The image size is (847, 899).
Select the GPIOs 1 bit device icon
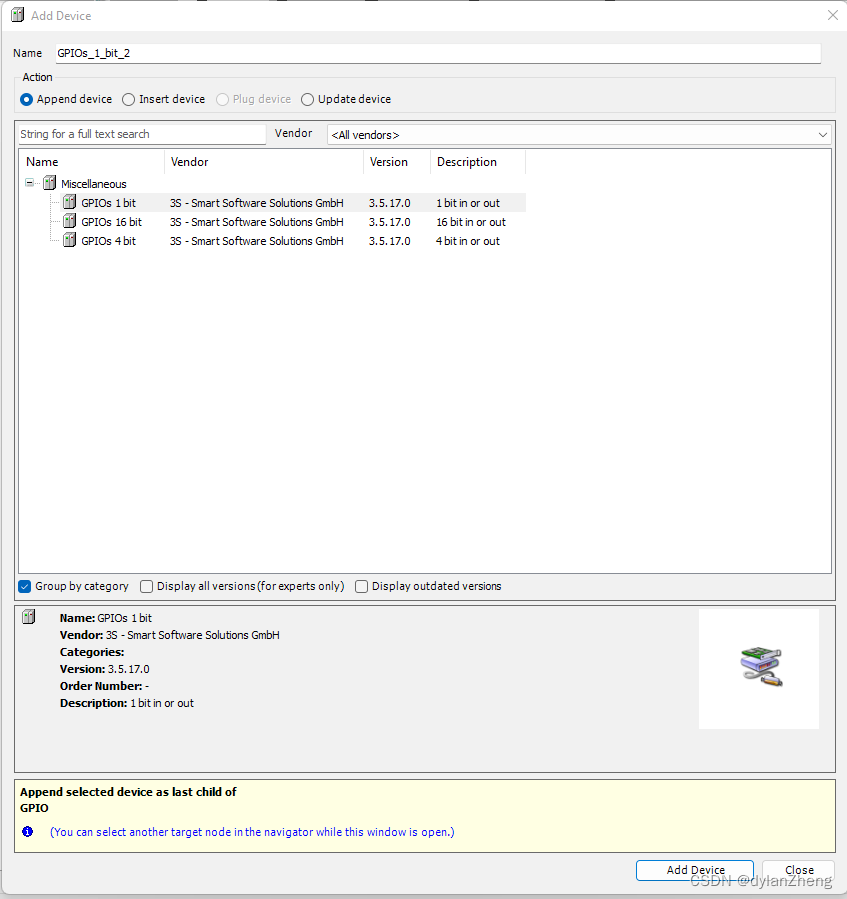coord(68,202)
